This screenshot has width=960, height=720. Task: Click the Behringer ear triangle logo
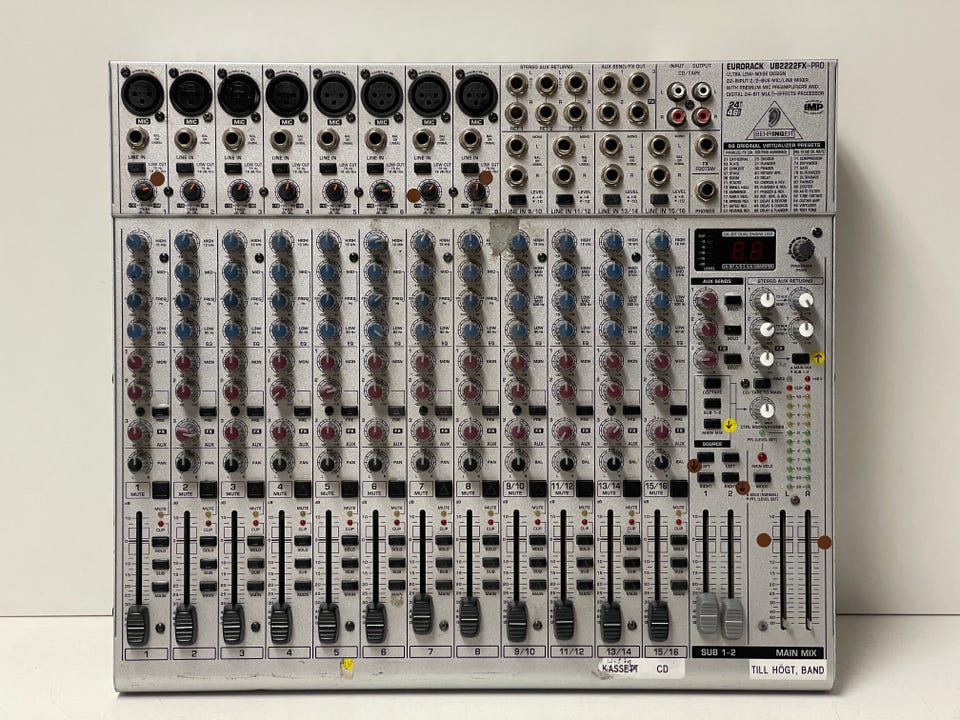click(x=773, y=123)
